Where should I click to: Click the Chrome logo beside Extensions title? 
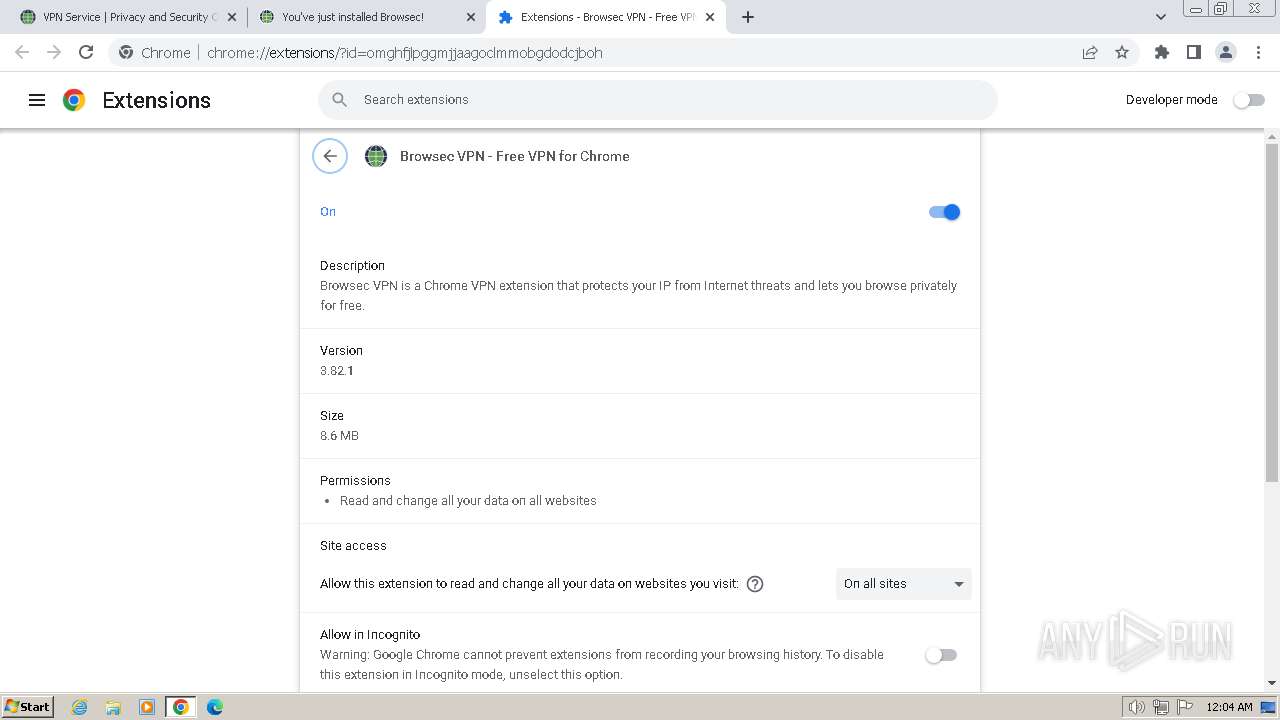(74, 100)
